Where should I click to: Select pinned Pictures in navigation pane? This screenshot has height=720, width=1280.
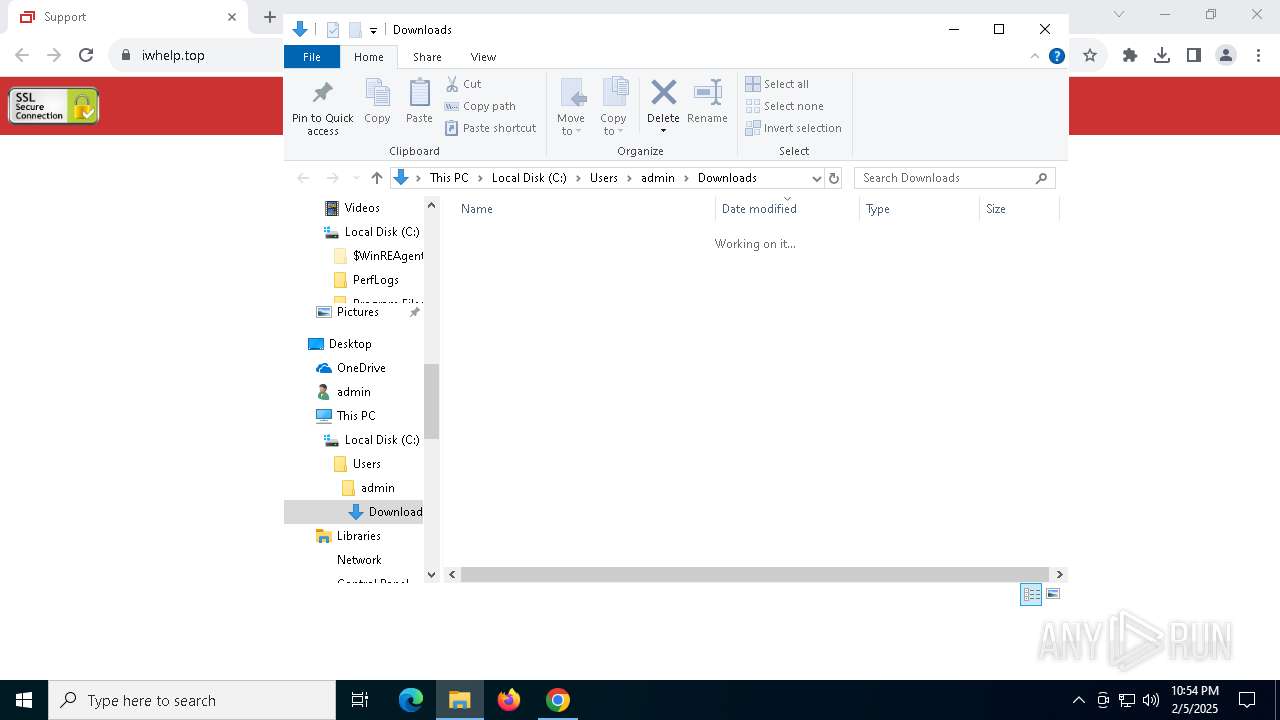coord(358,312)
